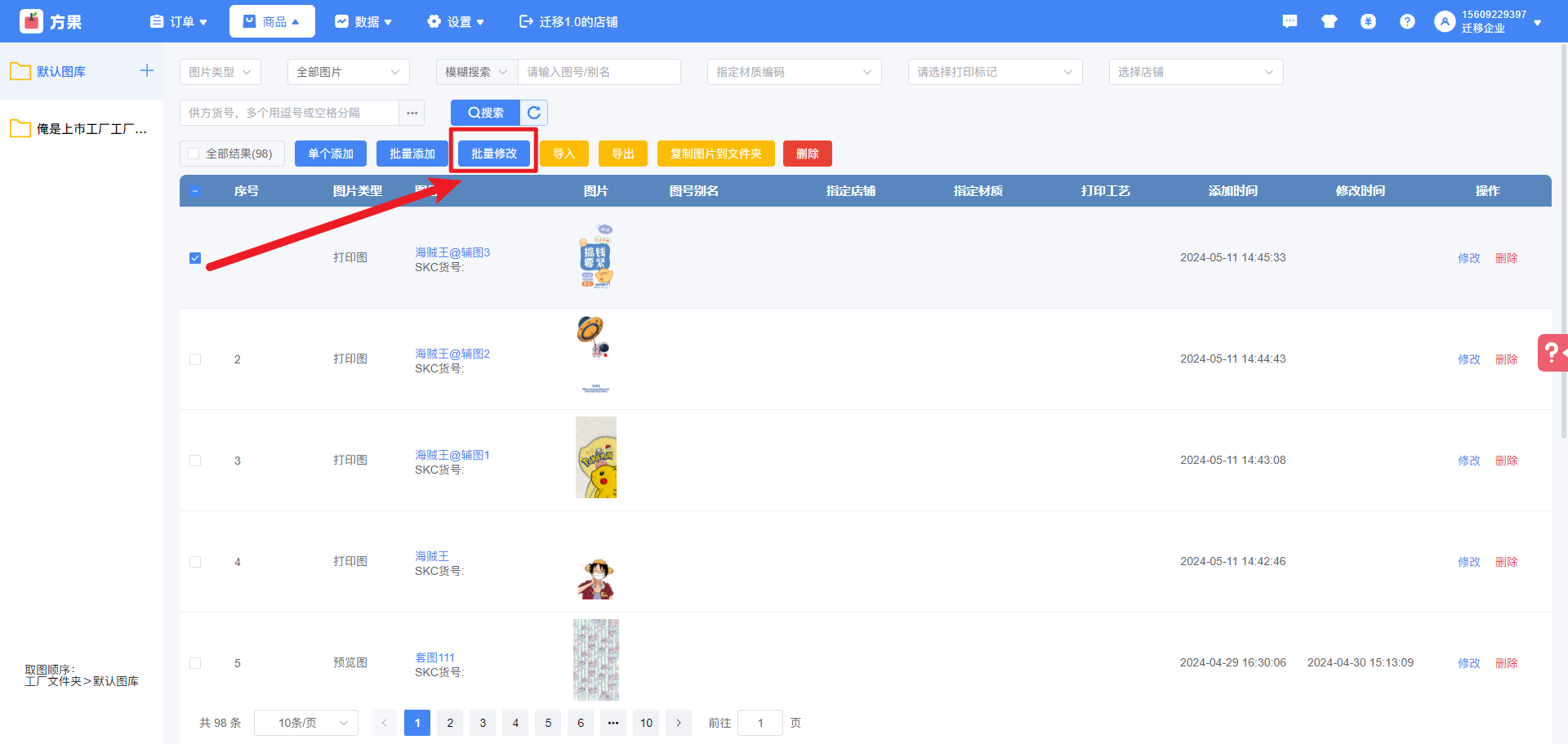Open the 海贼王@辅图3 thumbnail image

coord(596,256)
